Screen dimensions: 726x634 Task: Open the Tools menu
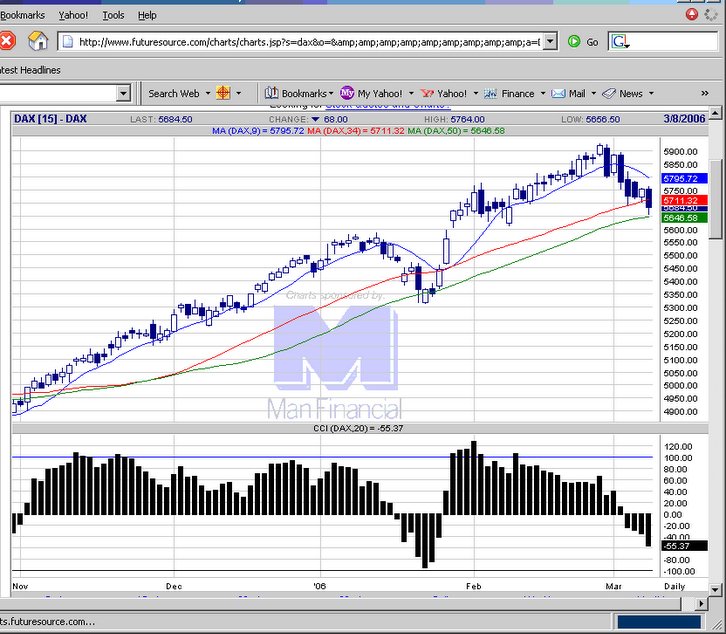click(113, 15)
